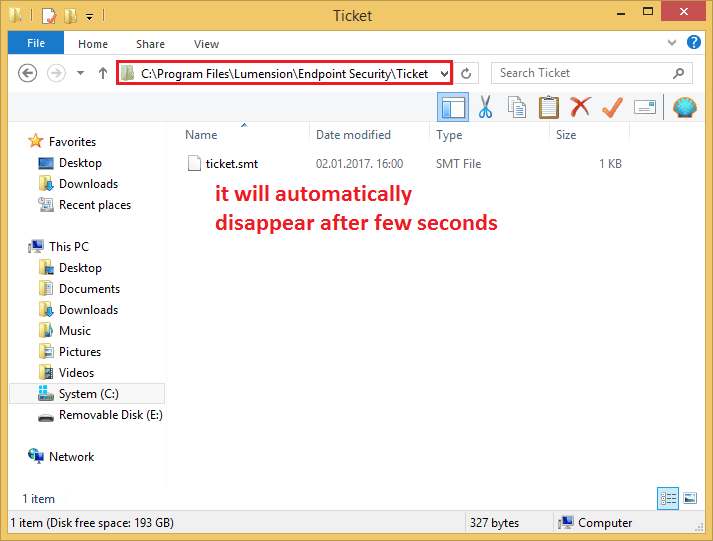Viewport: 713px width, 541px height.
Task: Click the 327 bytes status bar entry
Action: (495, 523)
